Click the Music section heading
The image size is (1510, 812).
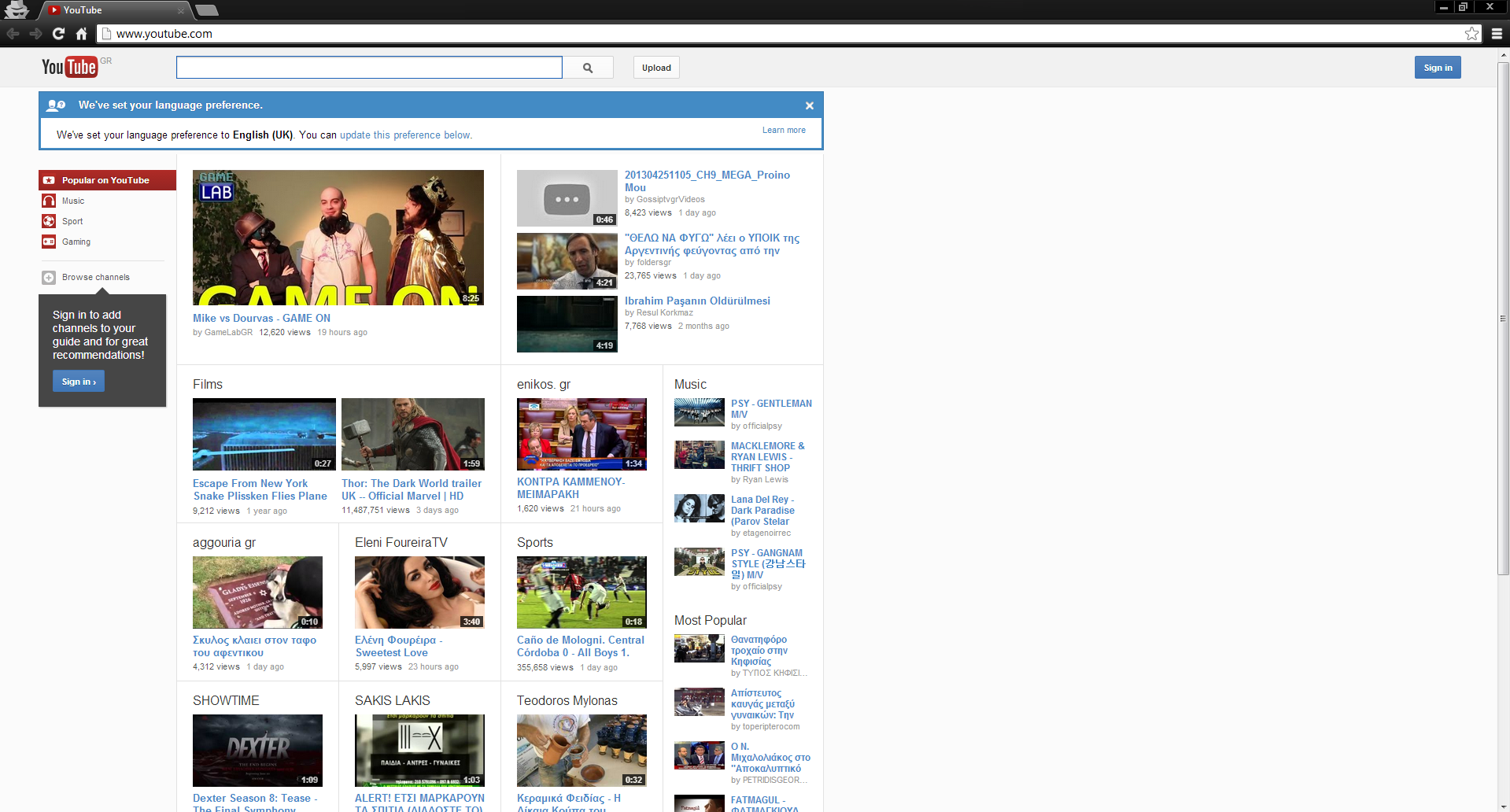[x=690, y=384]
